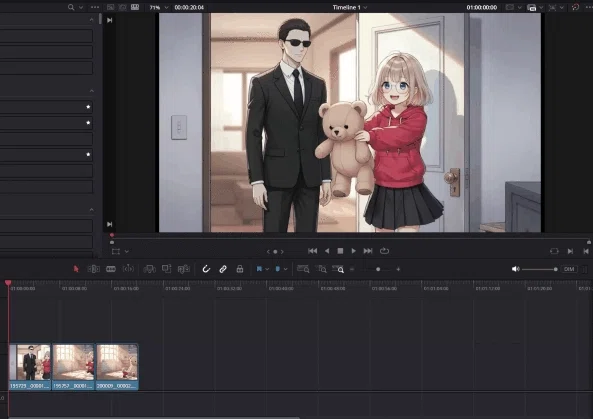The image size is (593, 419).
Task: Click the skip-to-end icon at viewer bottom-left
Action: click(x=110, y=224)
